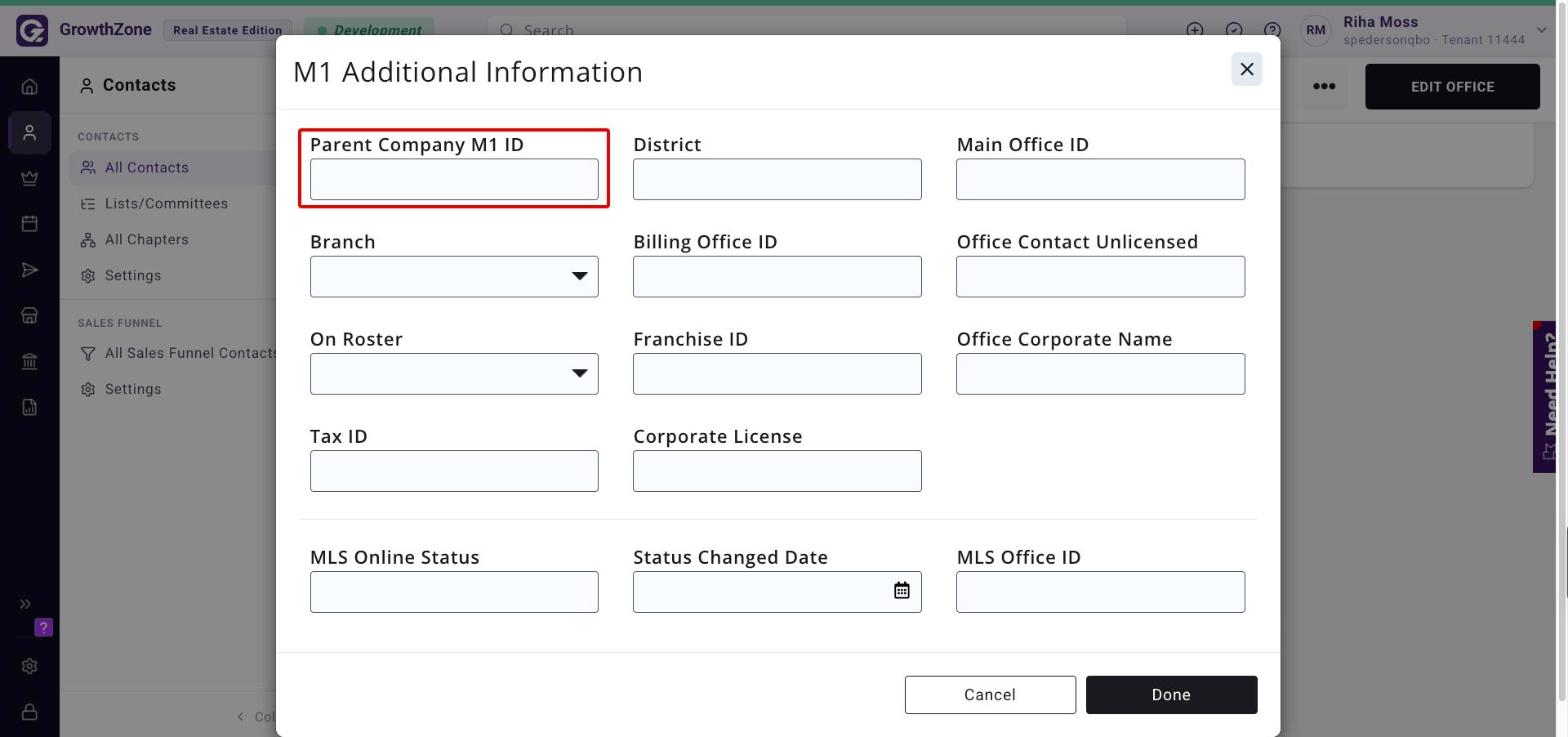This screenshot has width=1568, height=737.
Task: Open the Home icon in the left sidebar
Action: (30, 87)
